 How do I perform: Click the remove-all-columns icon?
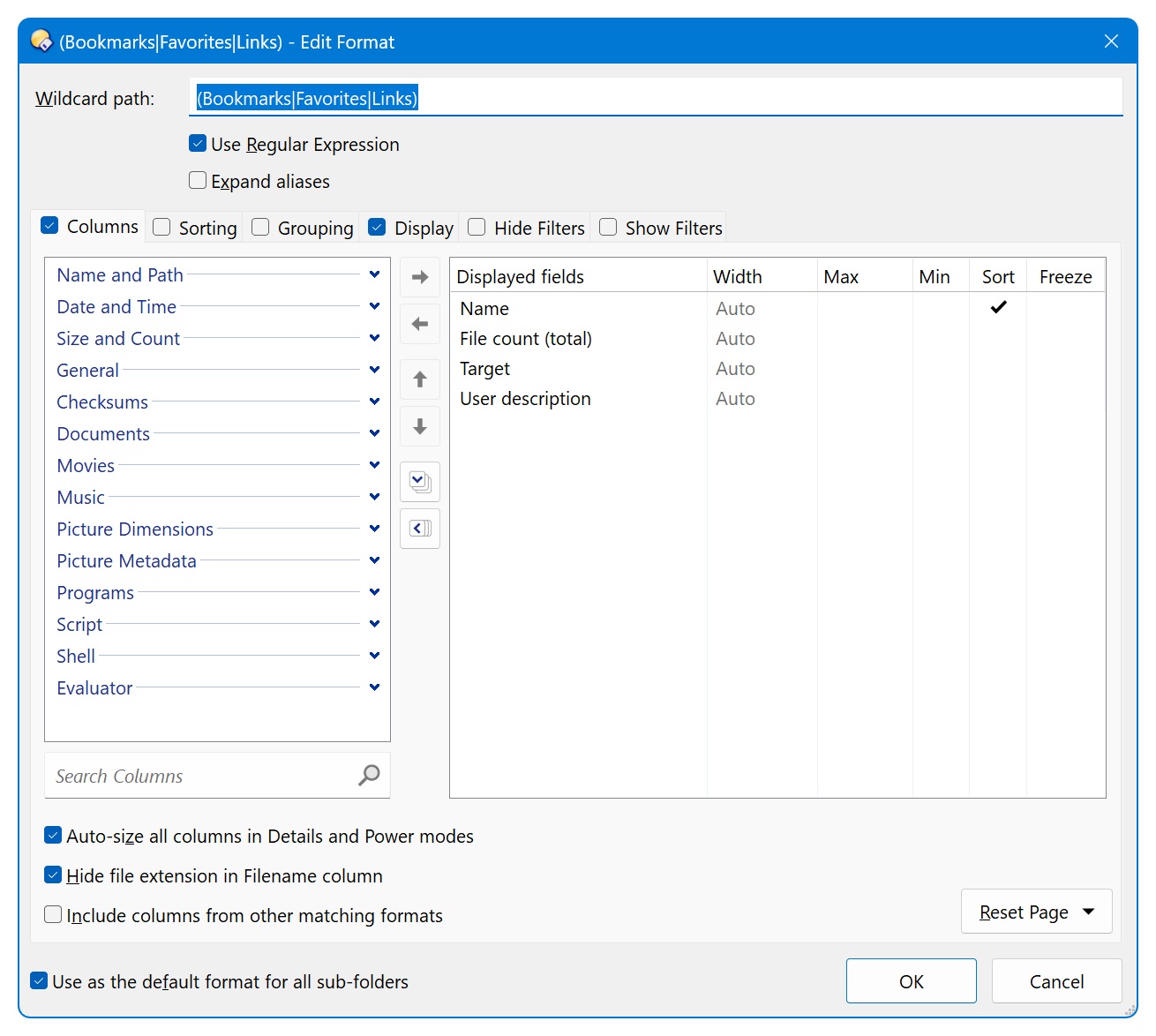coord(420,529)
